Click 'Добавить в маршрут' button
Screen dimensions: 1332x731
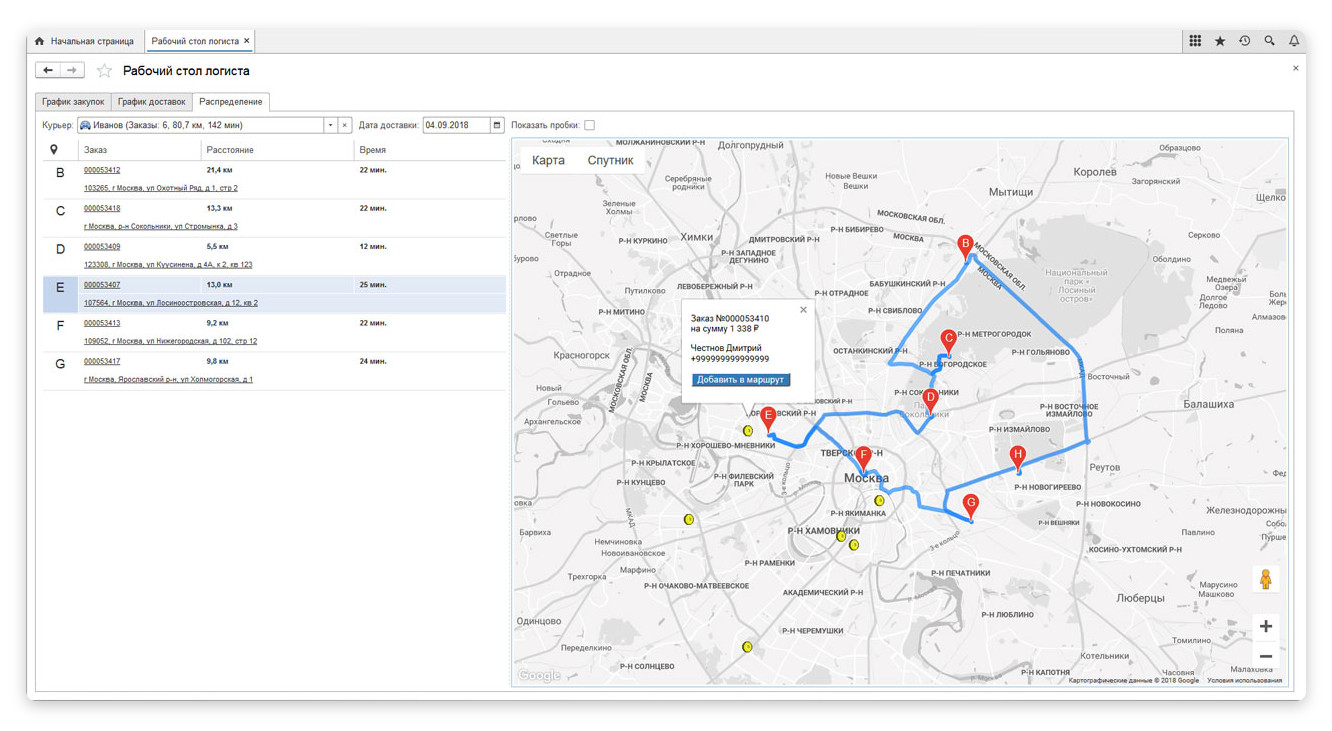(740, 380)
